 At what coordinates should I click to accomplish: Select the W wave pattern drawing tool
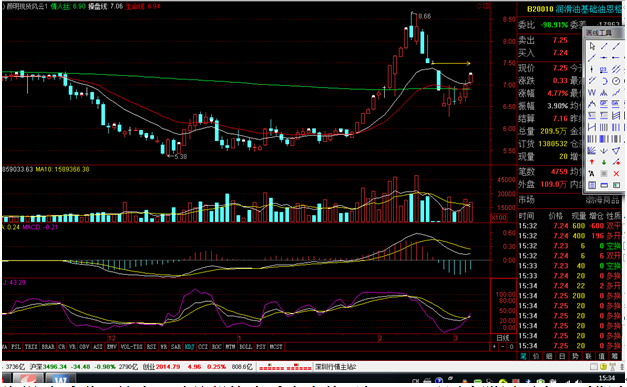[x=592, y=93]
